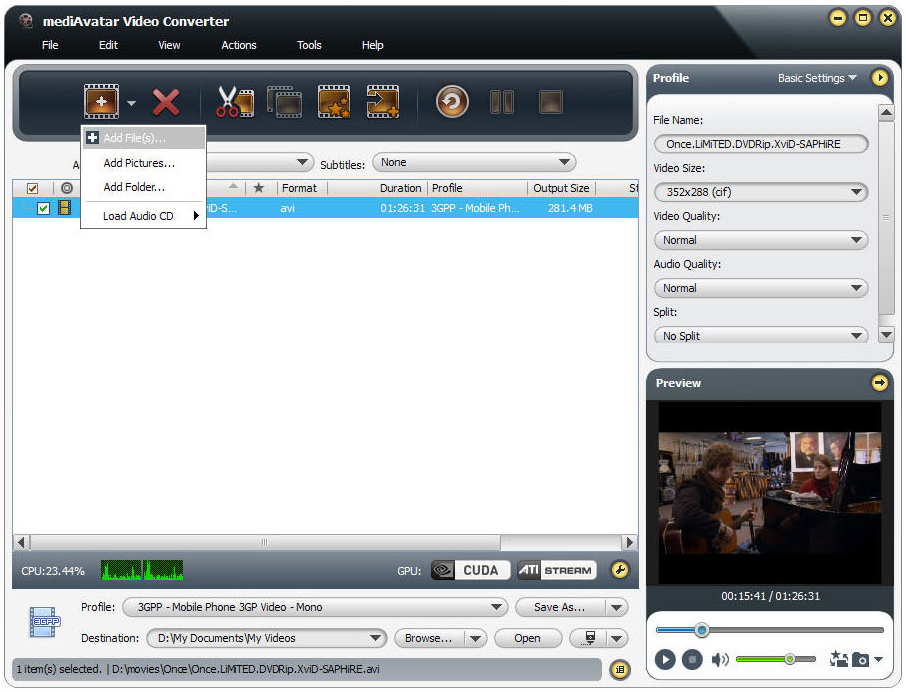Take a snapshot with camera icon
906x692 pixels.
pyautogui.click(x=860, y=659)
